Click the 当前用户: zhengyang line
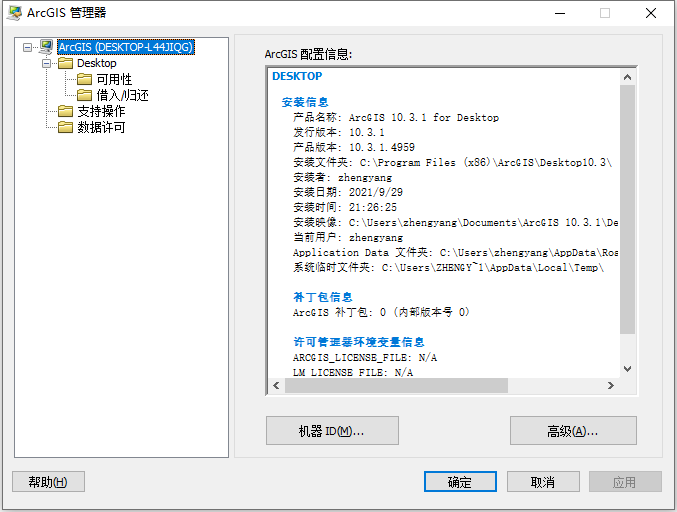 coord(348,237)
